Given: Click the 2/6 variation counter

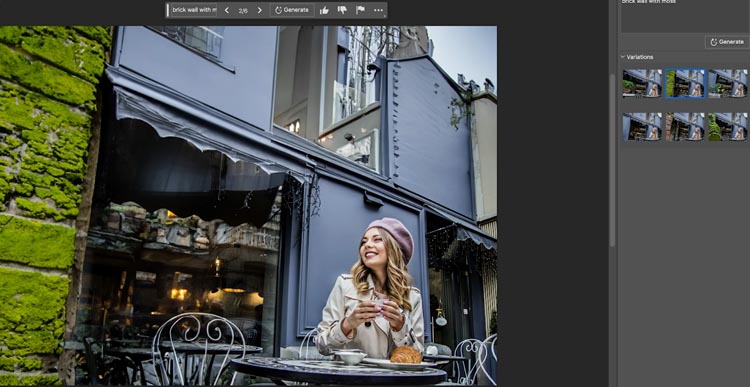Looking at the screenshot, I should point(243,10).
